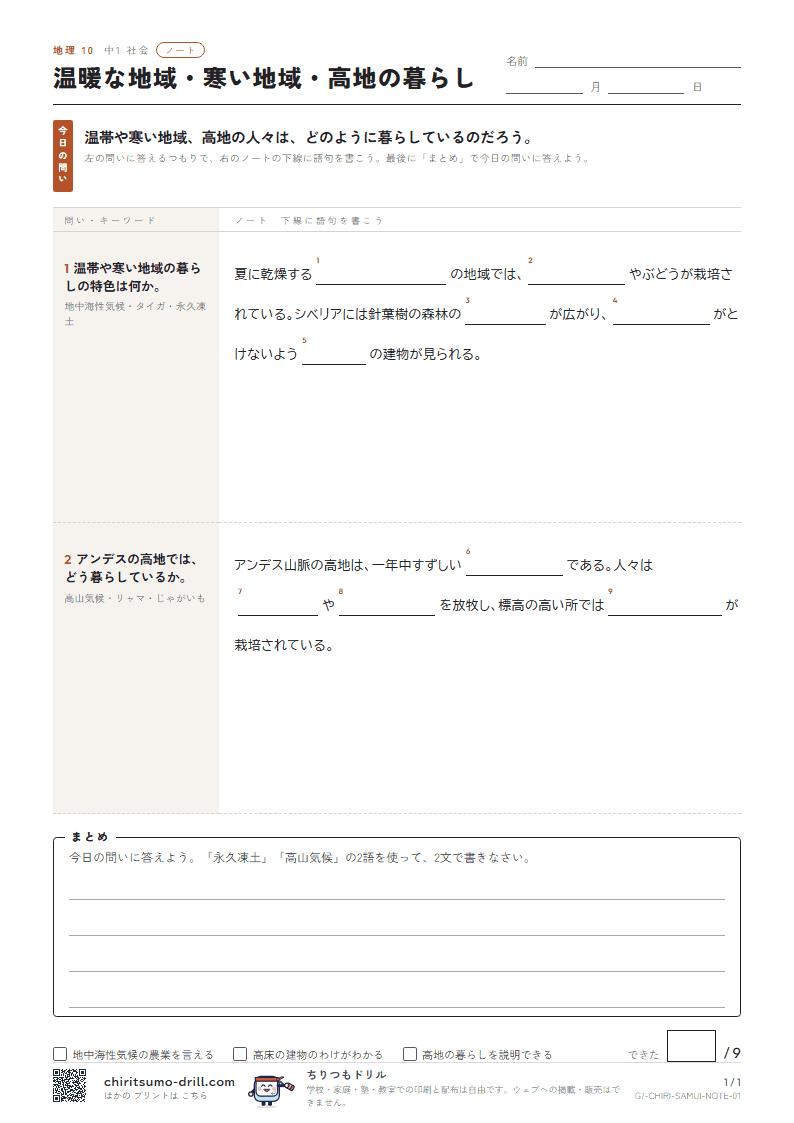This screenshot has width=794, height=1123.
Task: Click blank 1 after 夏に乾燥する
Action: (381, 275)
